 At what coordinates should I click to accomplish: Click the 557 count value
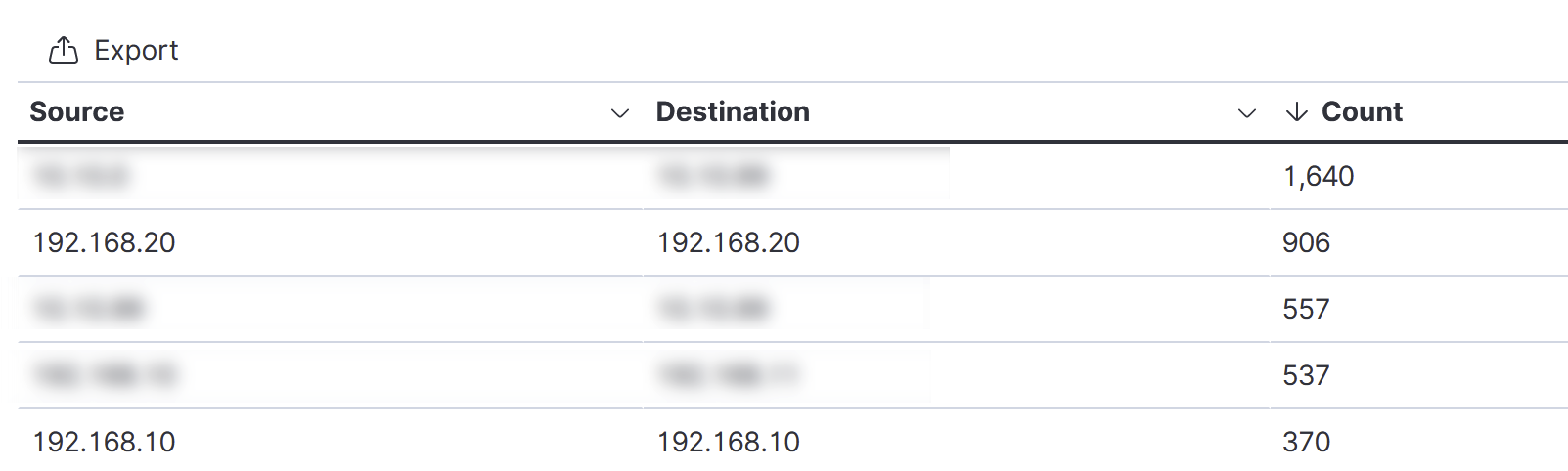point(1306,309)
